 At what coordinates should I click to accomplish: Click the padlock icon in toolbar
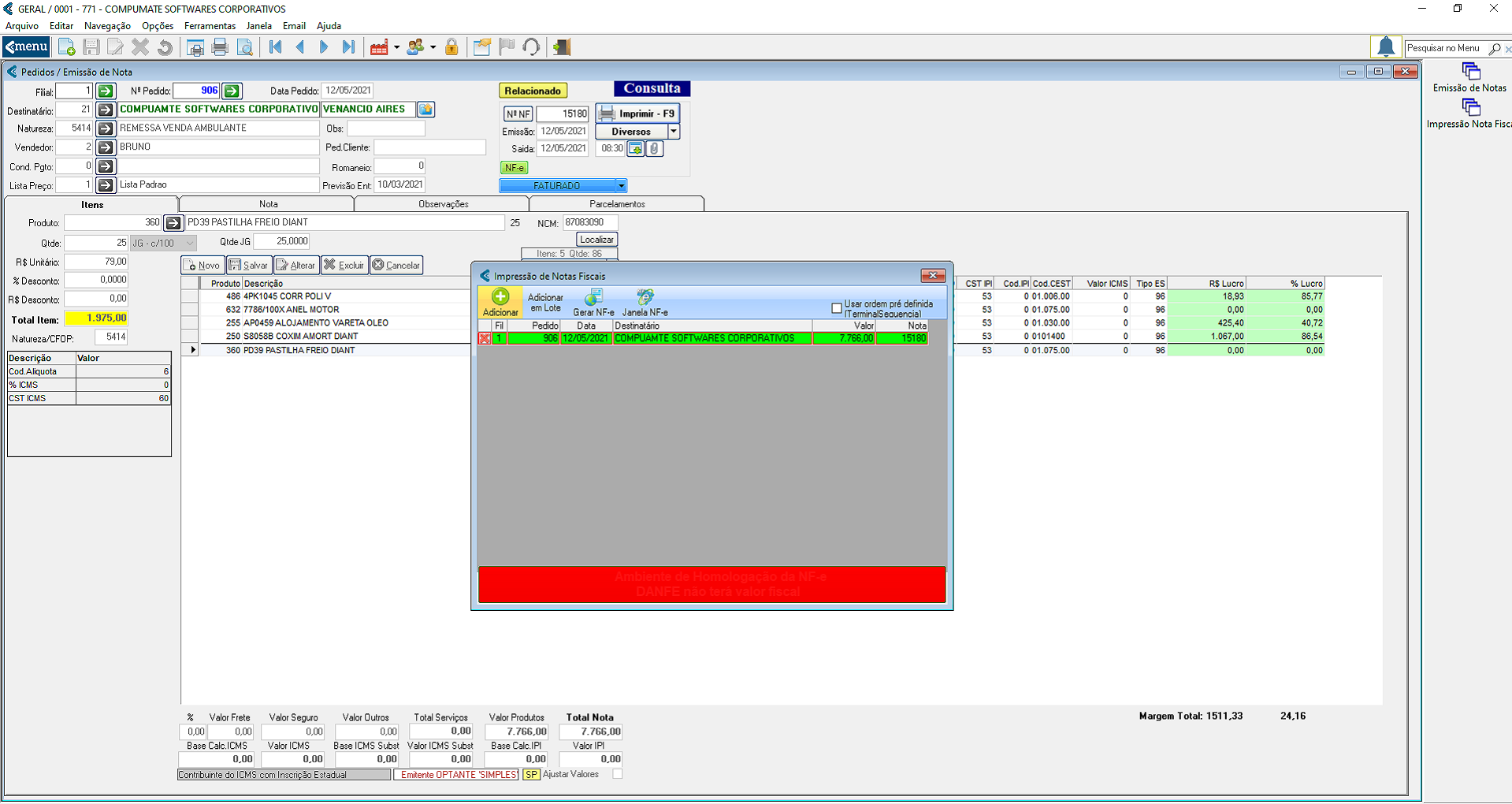451,47
